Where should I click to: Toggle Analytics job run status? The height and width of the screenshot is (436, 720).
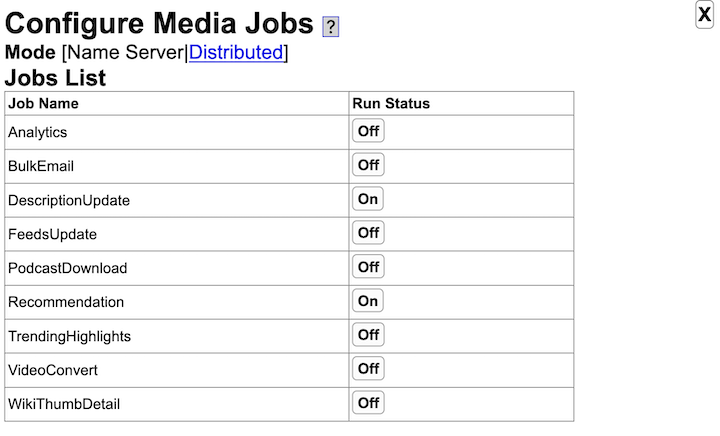[368, 131]
